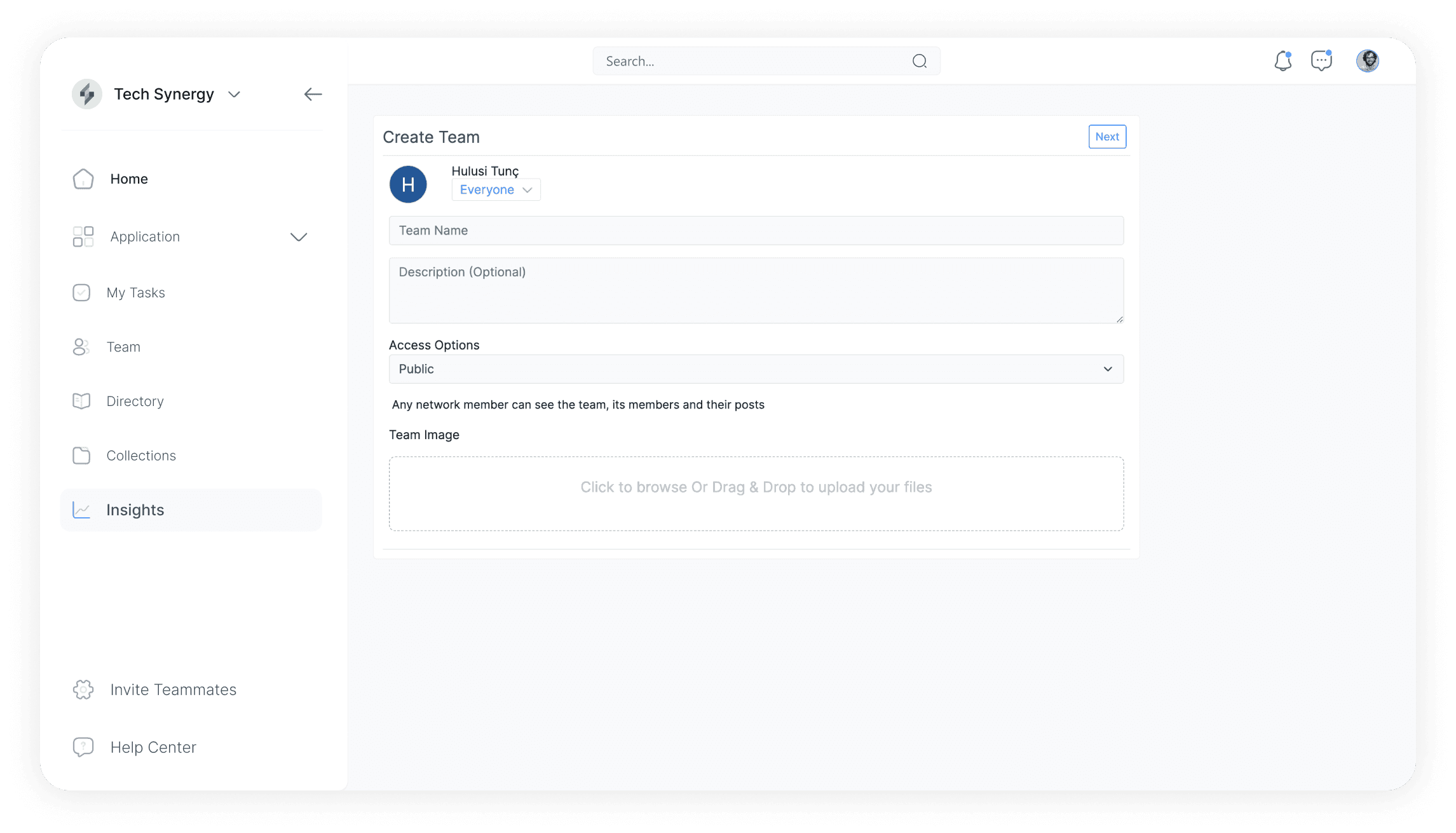Open Directory from the sidebar

[x=135, y=402]
